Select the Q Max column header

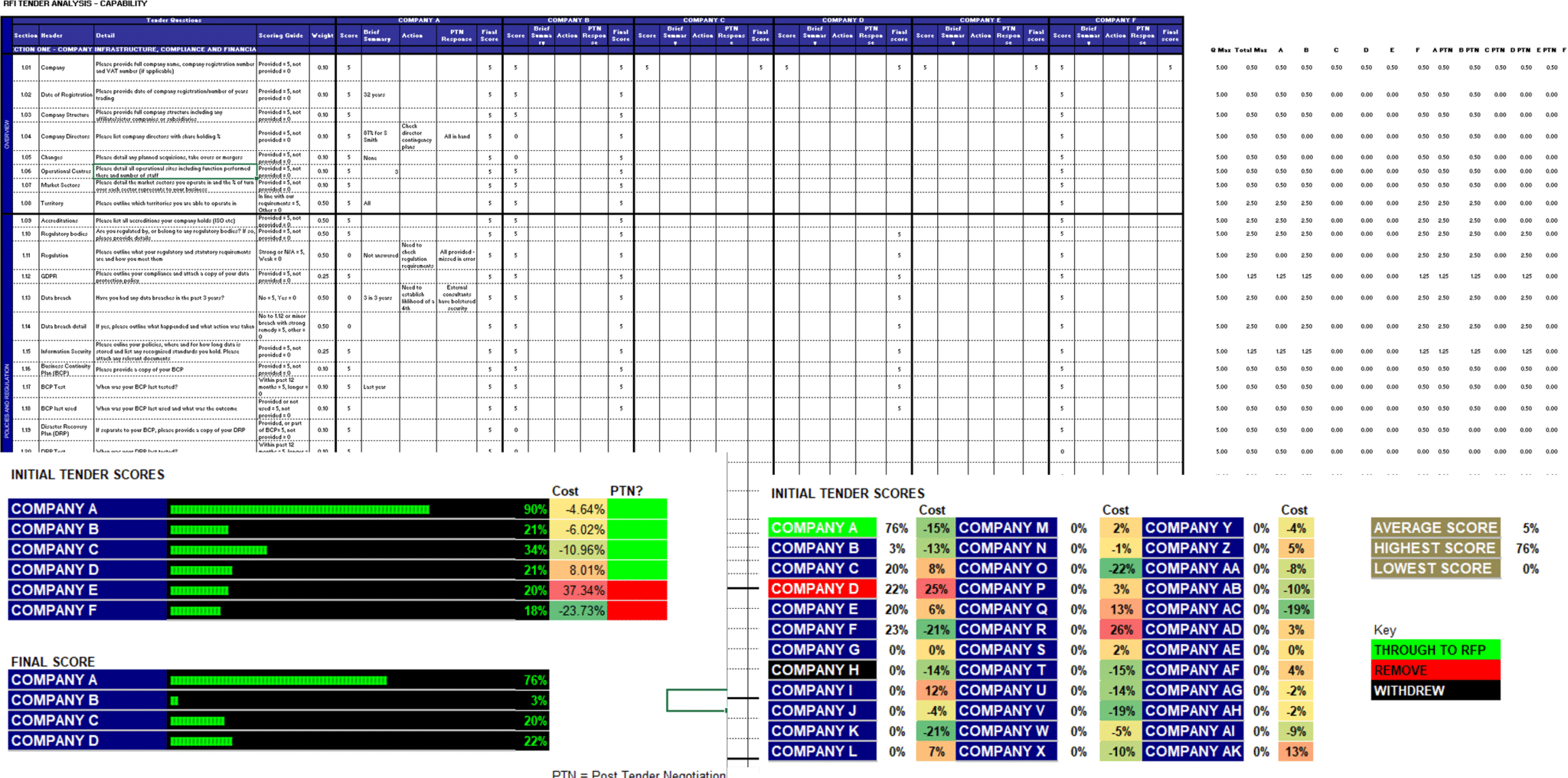pyautogui.click(x=1220, y=50)
